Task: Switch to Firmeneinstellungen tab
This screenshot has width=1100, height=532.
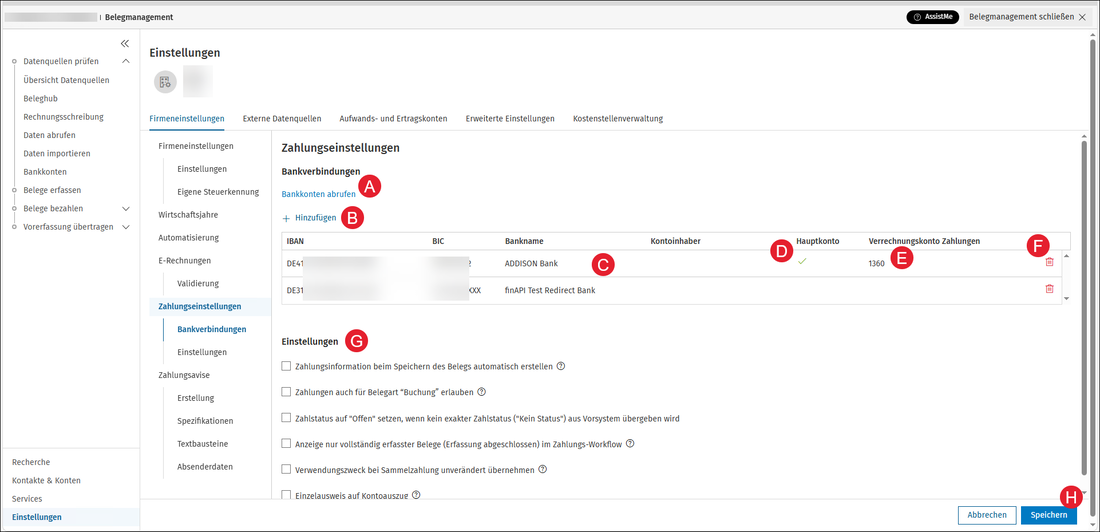Action: pos(187,119)
